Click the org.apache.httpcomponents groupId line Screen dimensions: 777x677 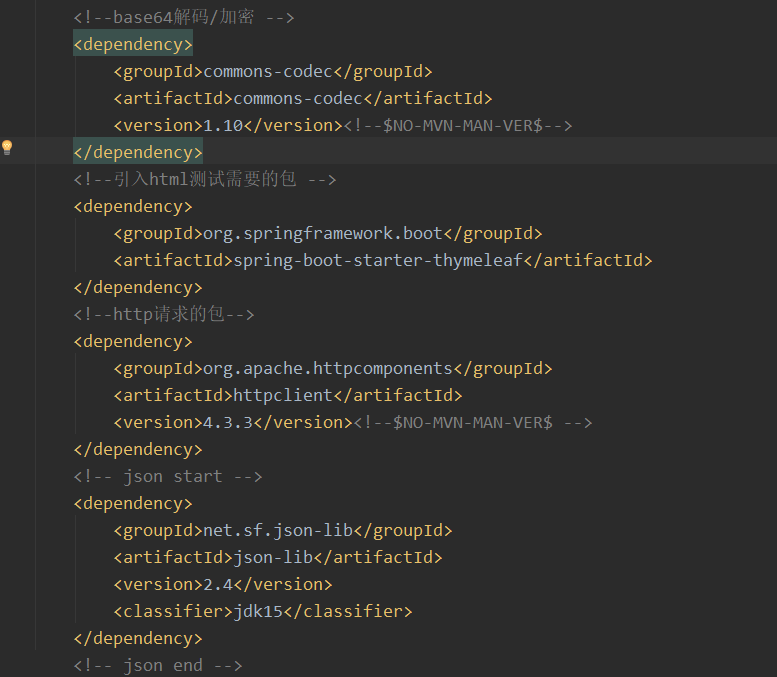tap(333, 368)
